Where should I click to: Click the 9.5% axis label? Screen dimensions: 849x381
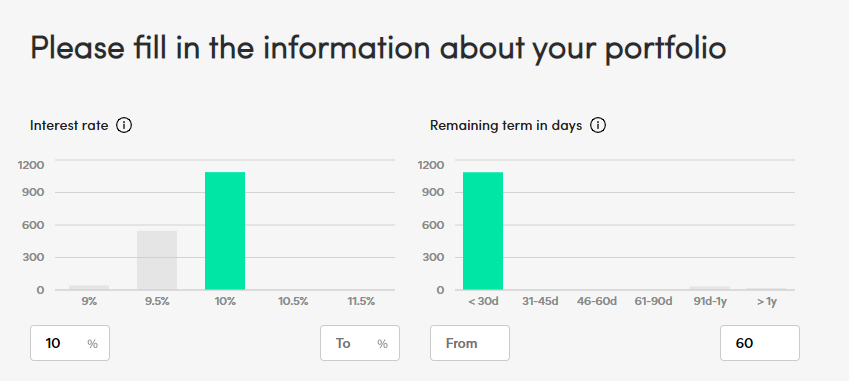[x=157, y=301]
